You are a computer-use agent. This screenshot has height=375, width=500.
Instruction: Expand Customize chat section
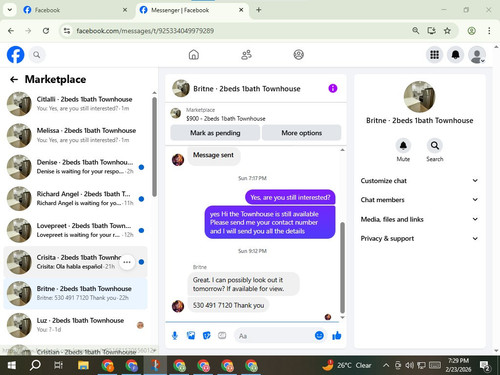coord(419,181)
